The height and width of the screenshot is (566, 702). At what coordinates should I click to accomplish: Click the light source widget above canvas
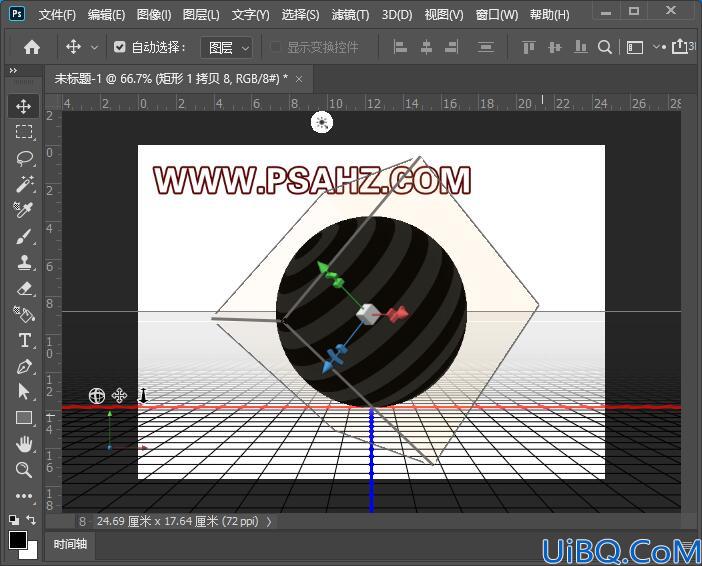[x=322, y=122]
